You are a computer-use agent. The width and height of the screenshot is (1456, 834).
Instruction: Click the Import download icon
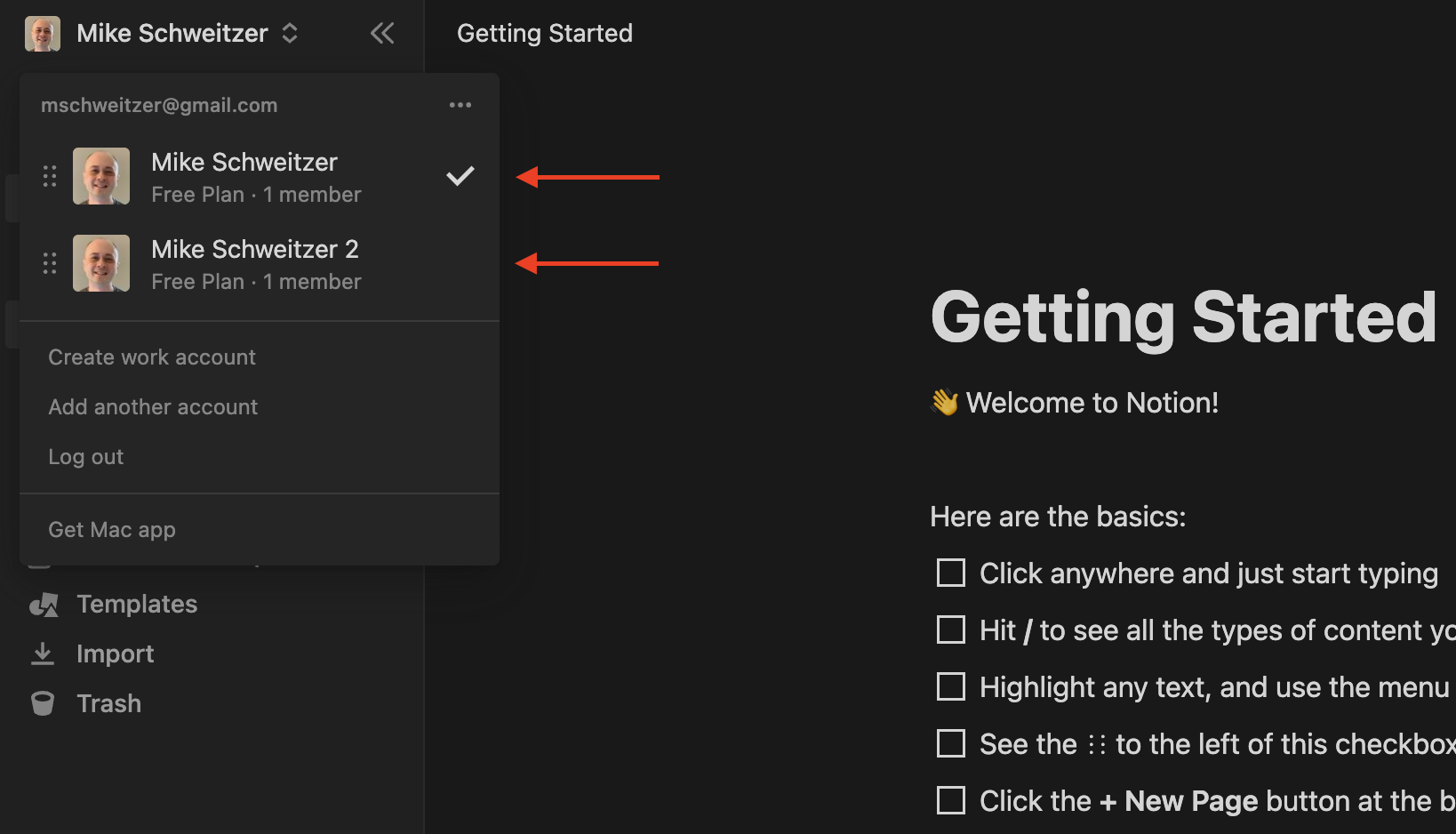coord(43,654)
